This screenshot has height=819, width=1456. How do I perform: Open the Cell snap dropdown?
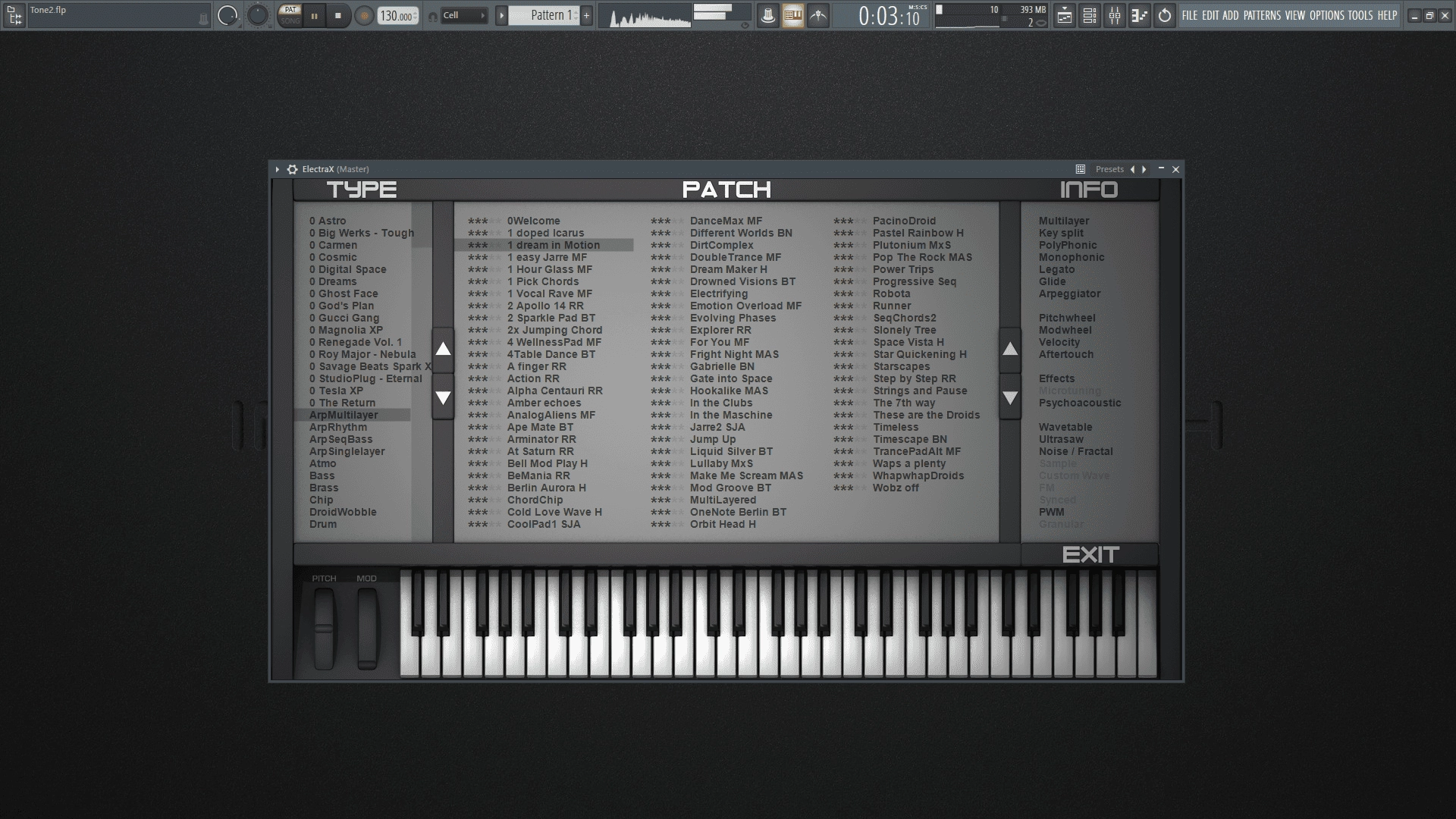(464, 15)
